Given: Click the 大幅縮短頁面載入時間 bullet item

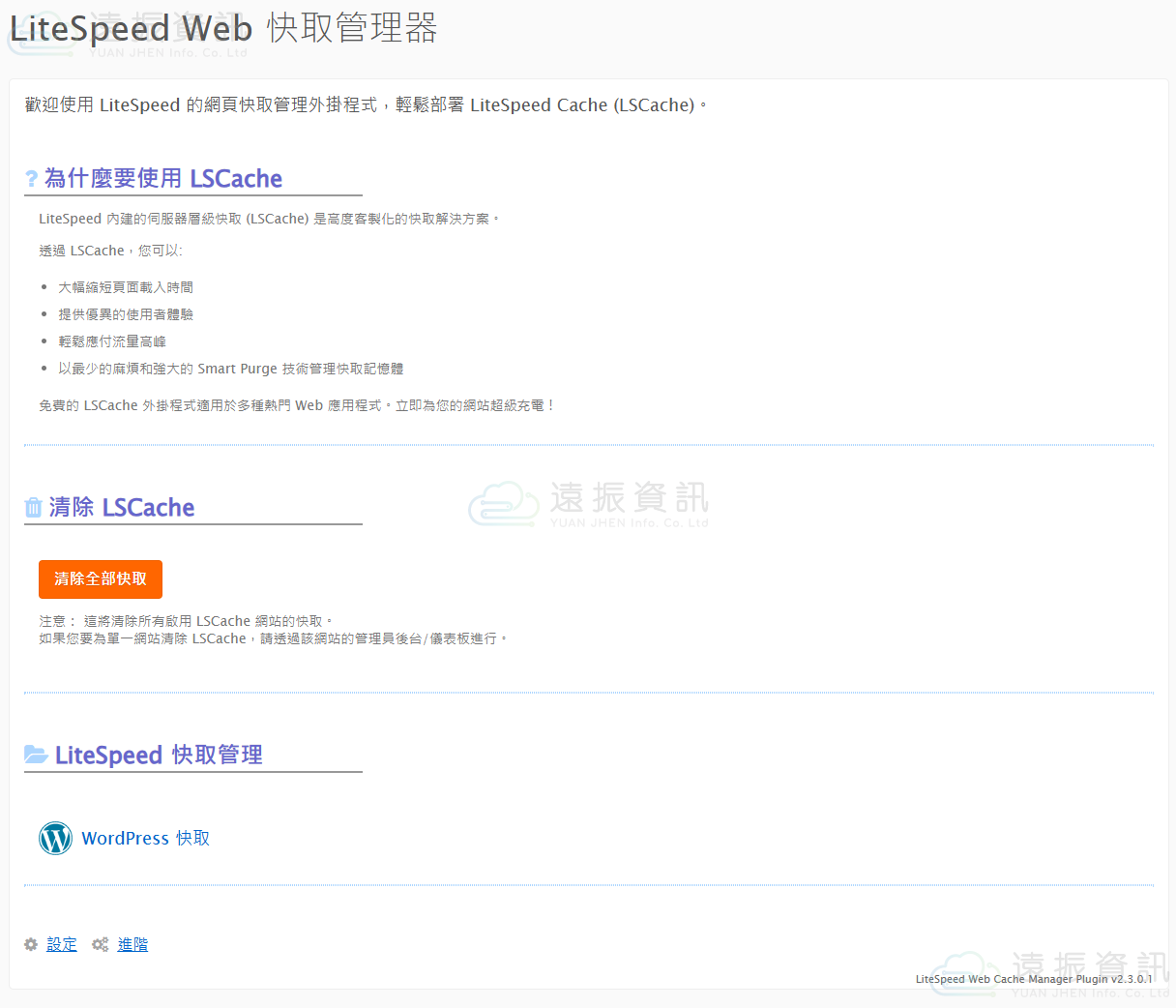Looking at the screenshot, I should (126, 287).
